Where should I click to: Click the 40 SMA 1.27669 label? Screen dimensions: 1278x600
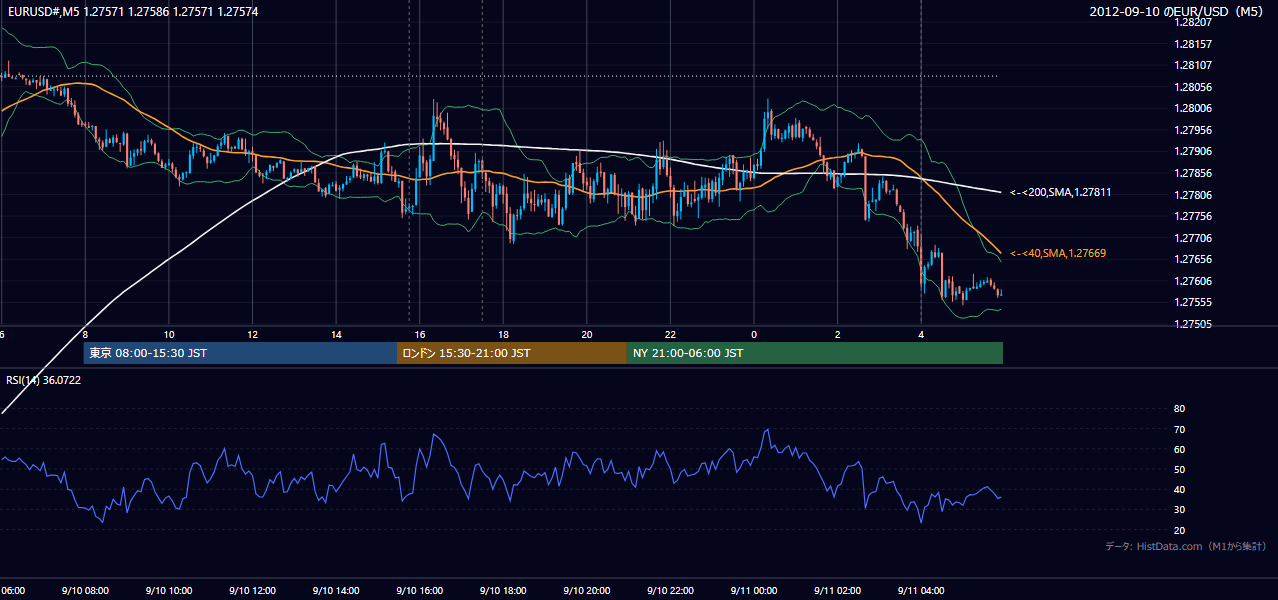pos(1058,254)
